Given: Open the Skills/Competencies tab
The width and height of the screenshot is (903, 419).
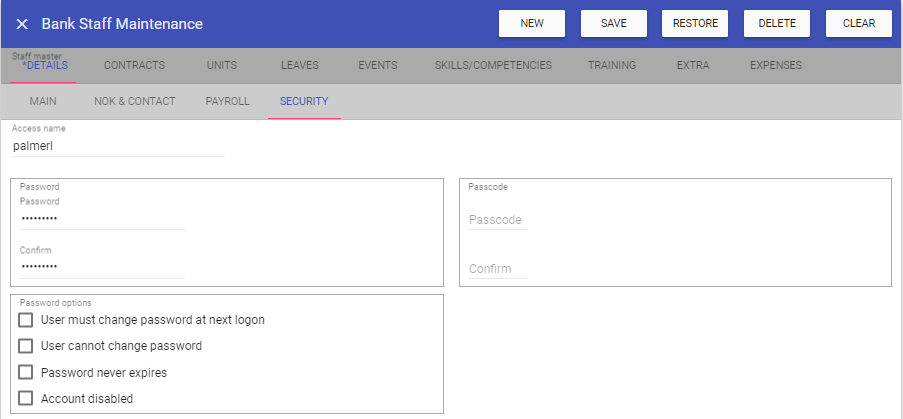Looking at the screenshot, I should pyautogui.click(x=493, y=66).
